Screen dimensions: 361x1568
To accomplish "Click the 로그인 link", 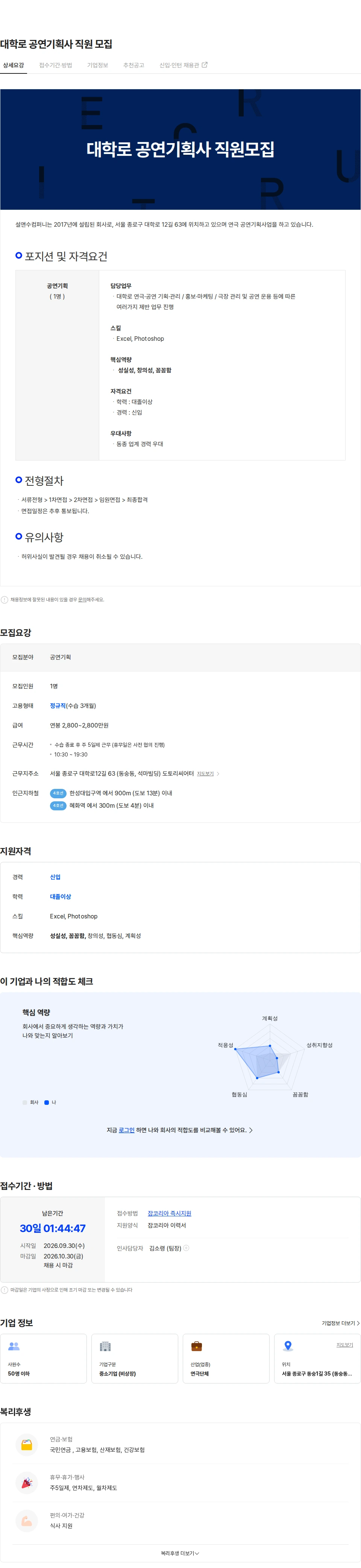I will pos(126,1130).
